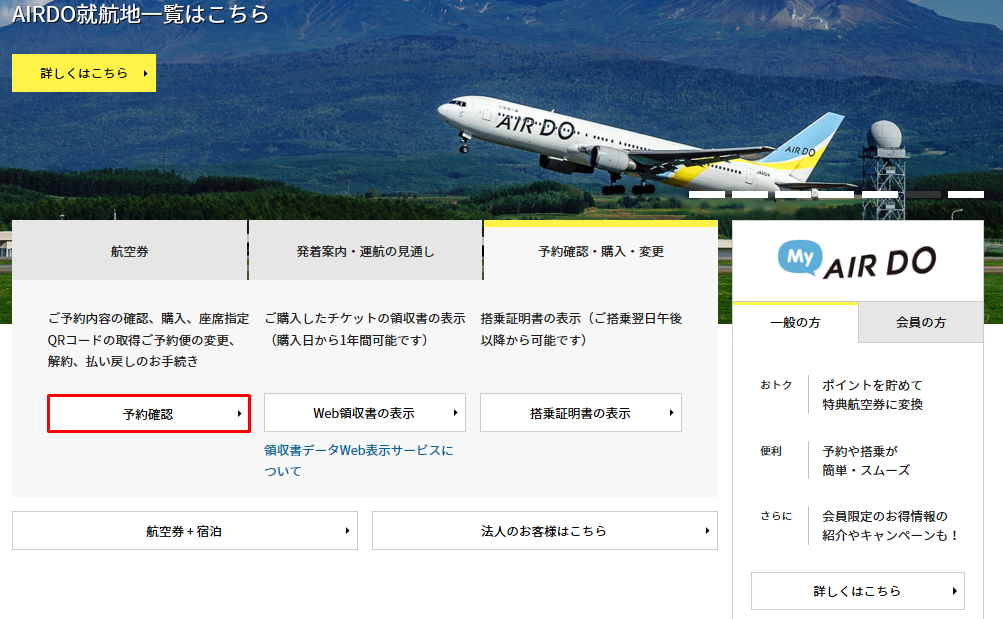The height and width of the screenshot is (619, 1003).
Task: Open the 予約確認・購入・変更 tab
Action: click(x=601, y=251)
